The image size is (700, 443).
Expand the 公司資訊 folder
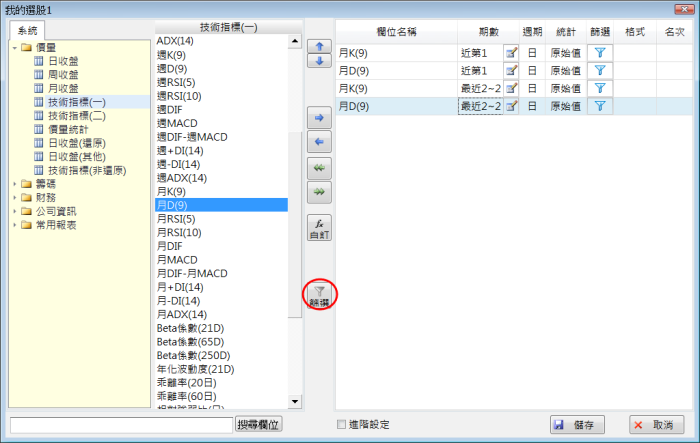click(15, 211)
